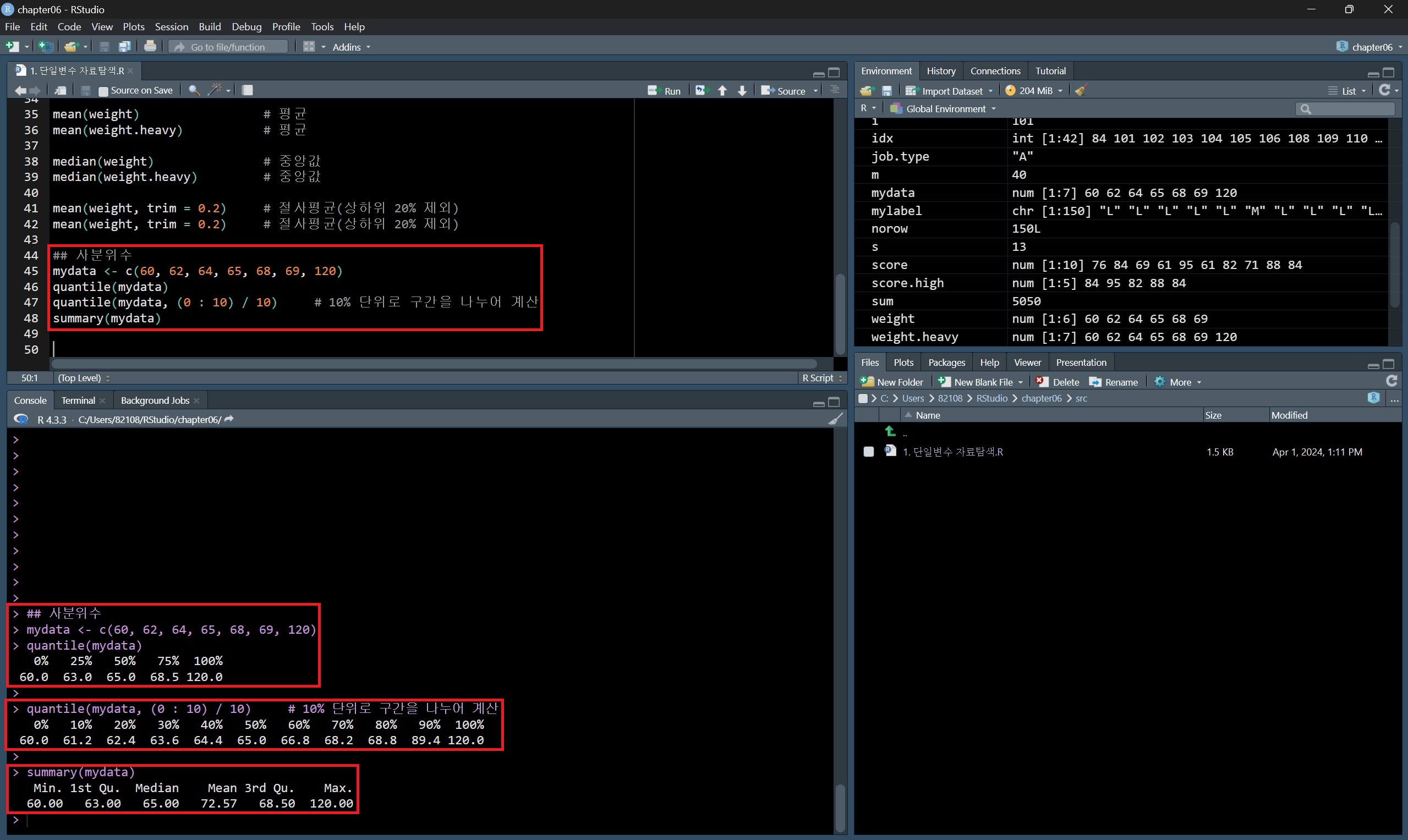Screen dimensions: 1408x840
Task: Toggle the Source on Save checkbox
Action: tap(103, 91)
